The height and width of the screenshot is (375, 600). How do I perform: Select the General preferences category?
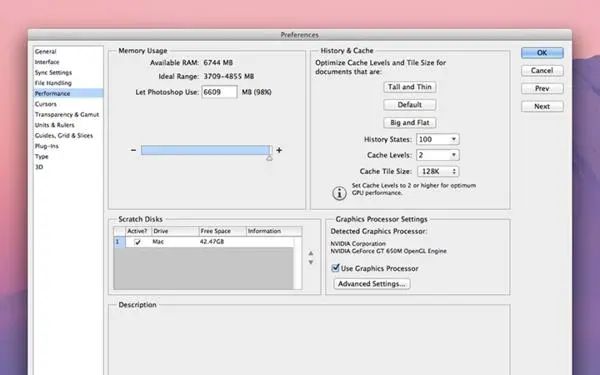point(46,51)
